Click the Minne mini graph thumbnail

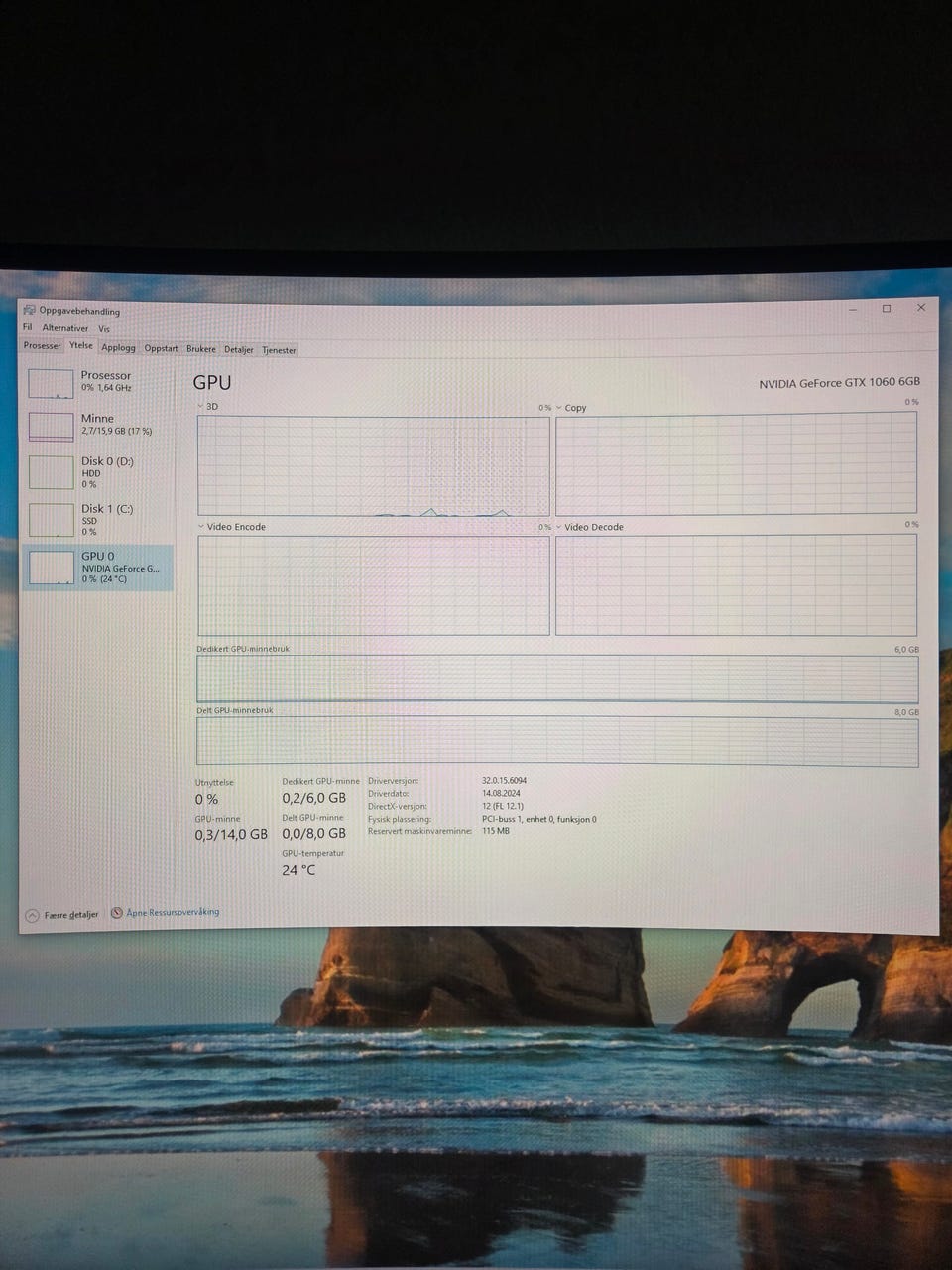click(51, 427)
